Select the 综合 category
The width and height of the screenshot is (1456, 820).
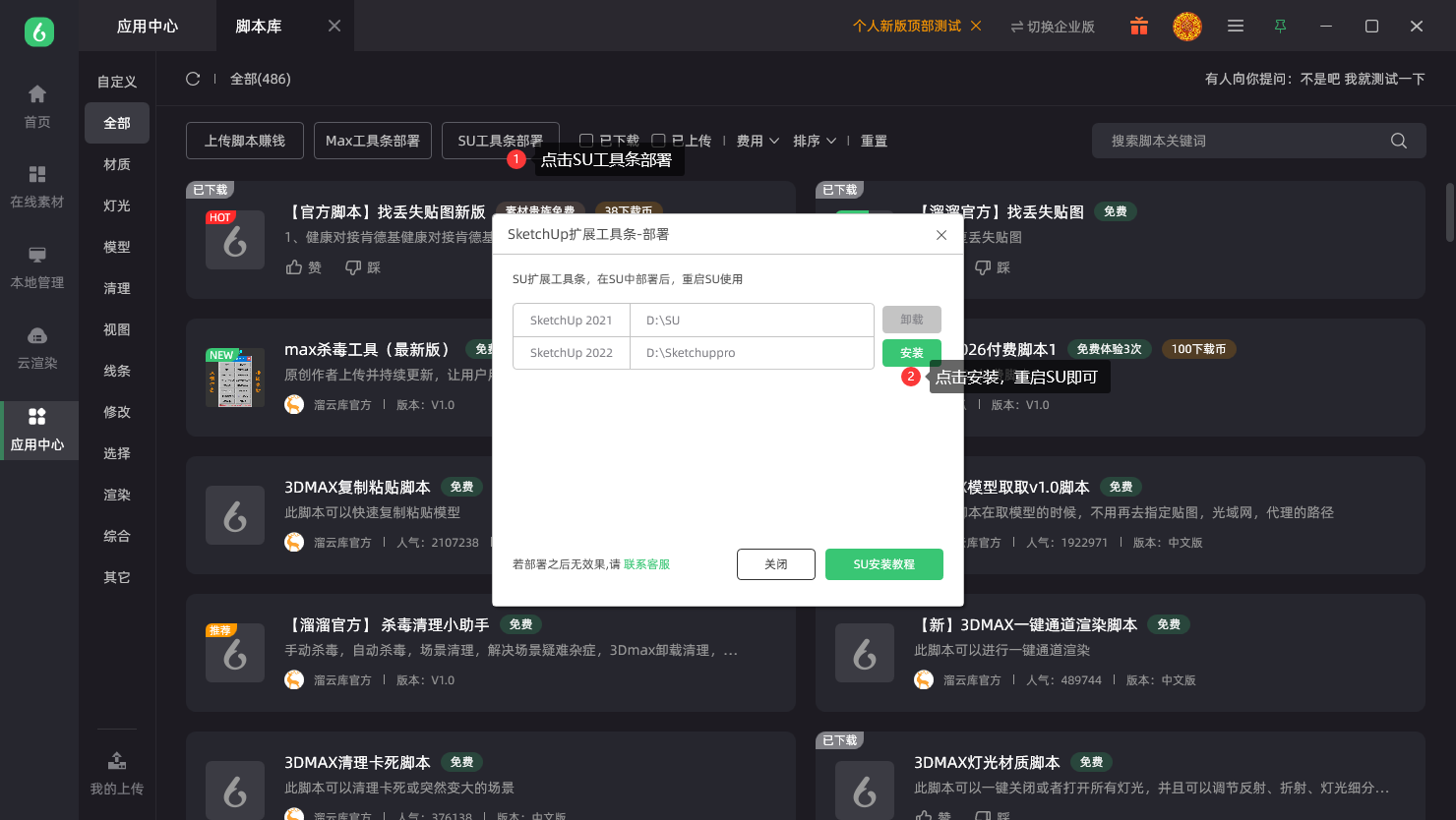pos(117,536)
